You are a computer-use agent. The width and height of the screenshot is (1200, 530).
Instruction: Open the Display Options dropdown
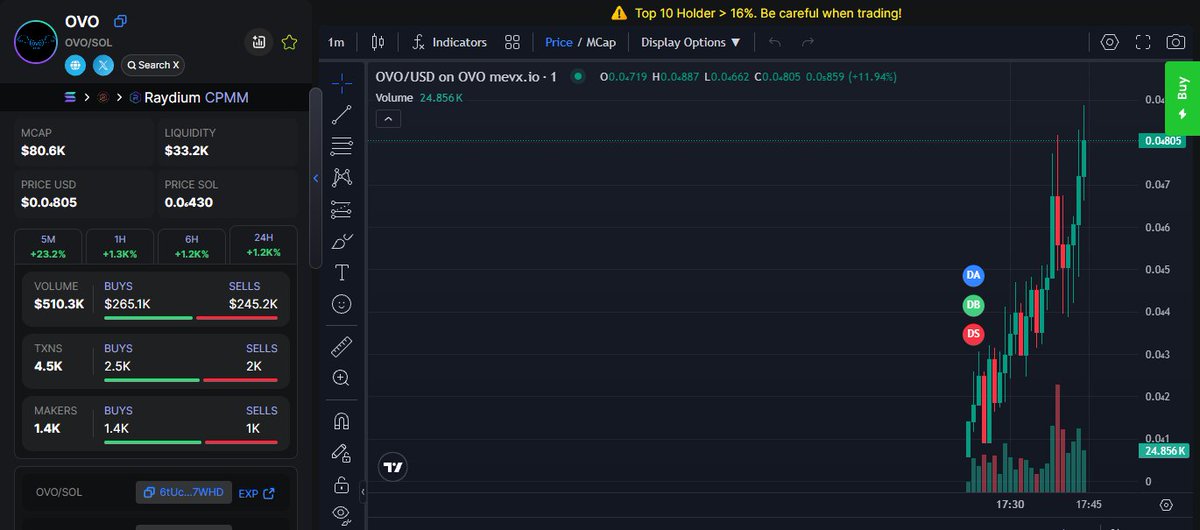(x=691, y=42)
